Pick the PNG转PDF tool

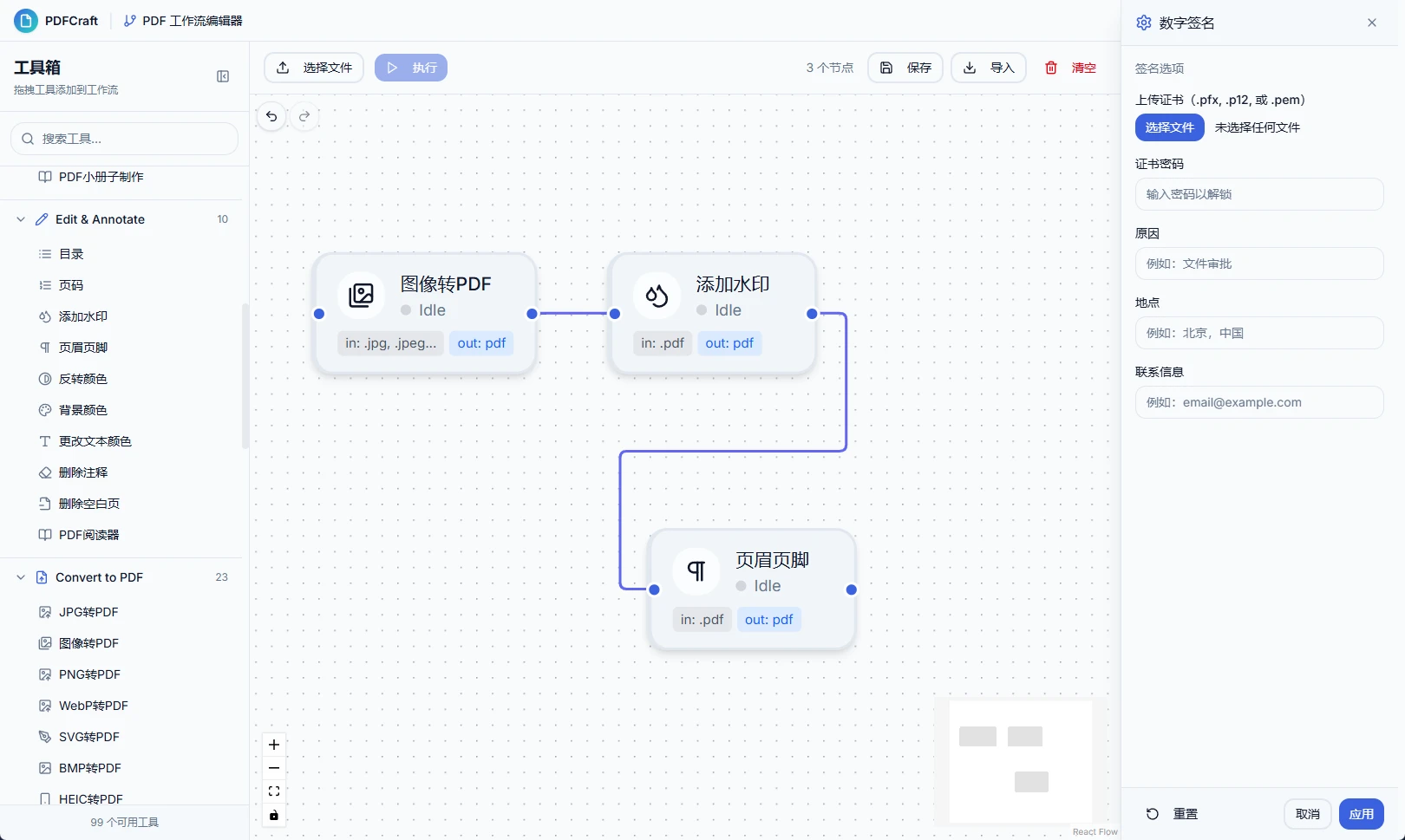(x=89, y=674)
